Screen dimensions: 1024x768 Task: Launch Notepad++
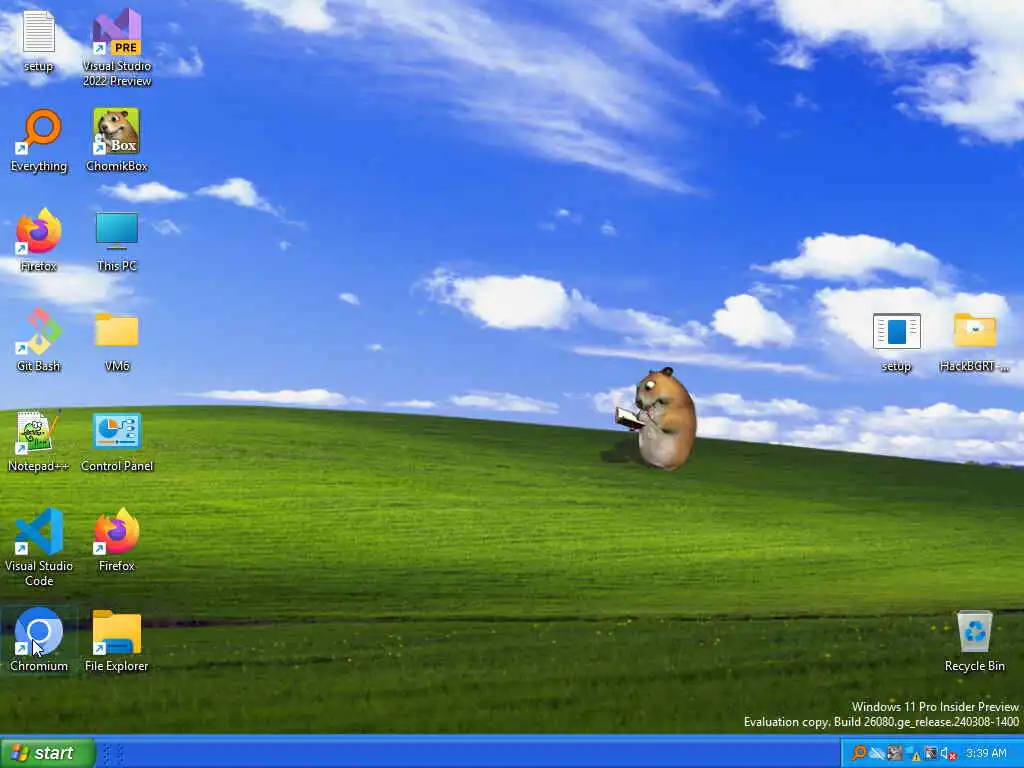pos(39,440)
